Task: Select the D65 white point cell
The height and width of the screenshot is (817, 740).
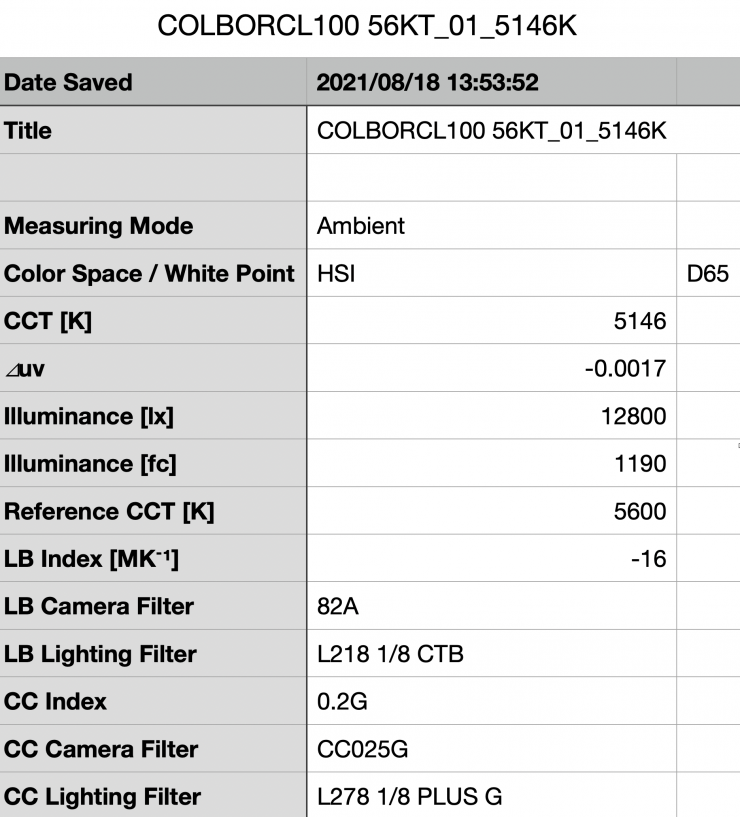Action: coord(707,274)
